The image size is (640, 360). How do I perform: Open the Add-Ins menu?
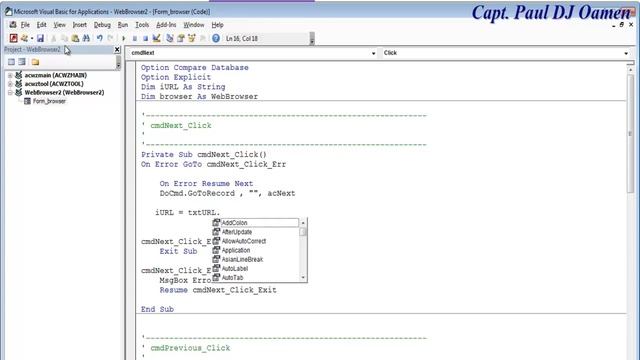pos(166,25)
